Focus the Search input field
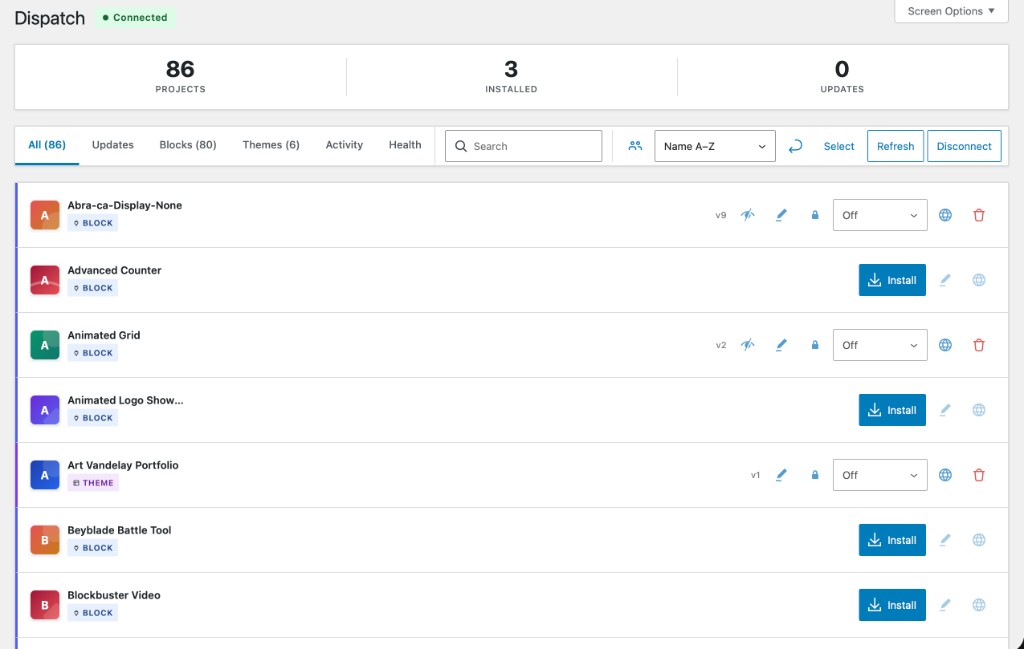Screen dimensions: 1024x649 coord(523,146)
